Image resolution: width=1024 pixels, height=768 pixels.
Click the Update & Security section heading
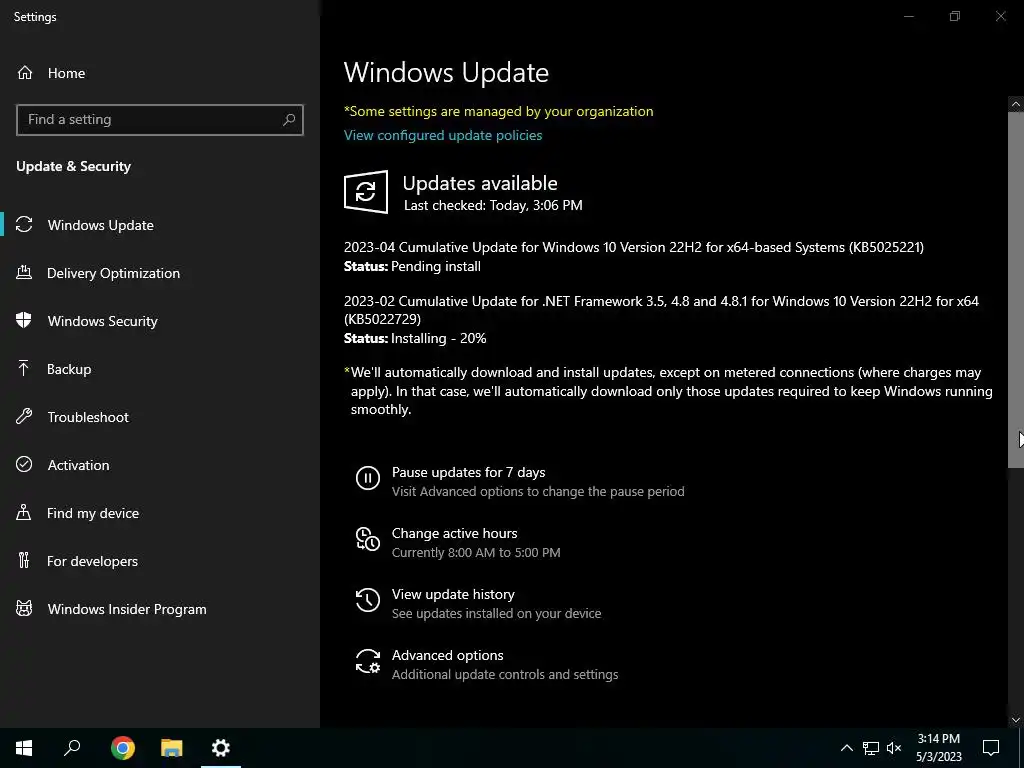coord(73,166)
